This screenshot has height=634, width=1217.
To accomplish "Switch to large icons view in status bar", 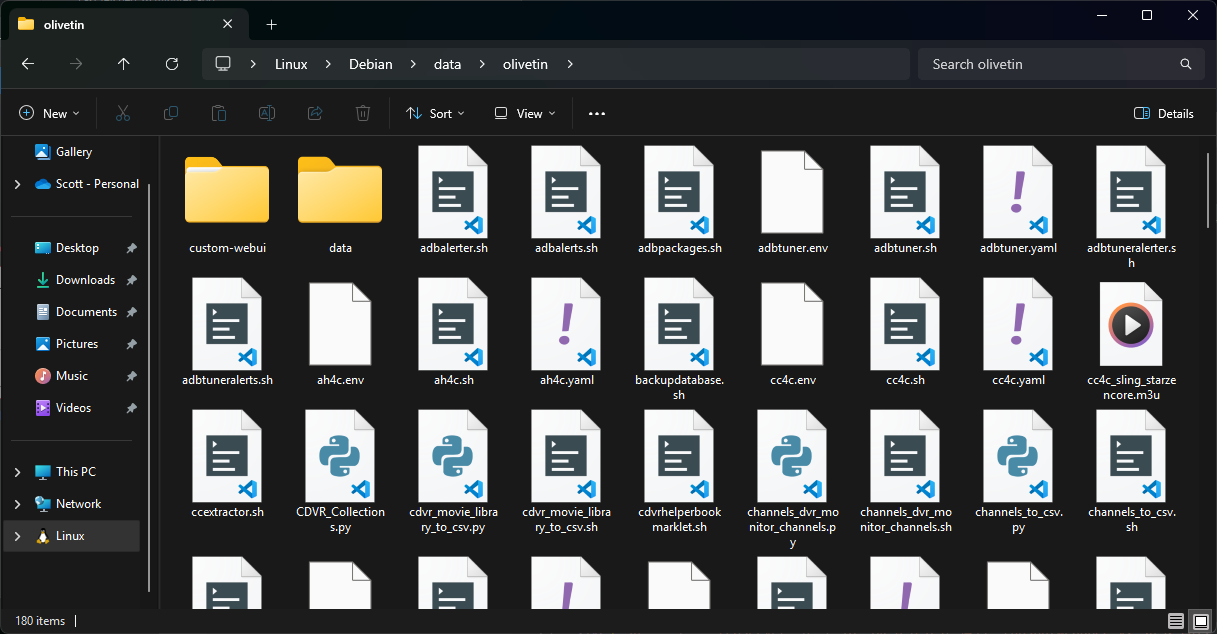I will [x=1198, y=621].
